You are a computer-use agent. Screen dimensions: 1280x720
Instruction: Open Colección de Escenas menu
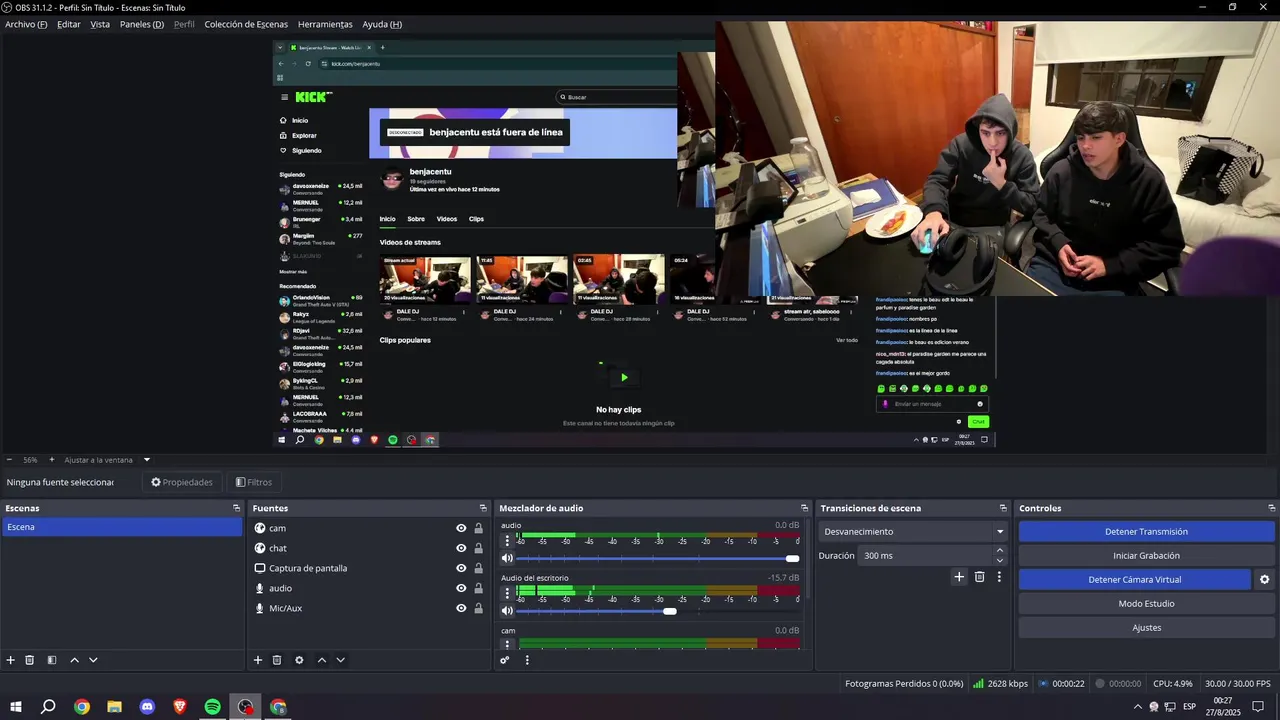(246, 24)
